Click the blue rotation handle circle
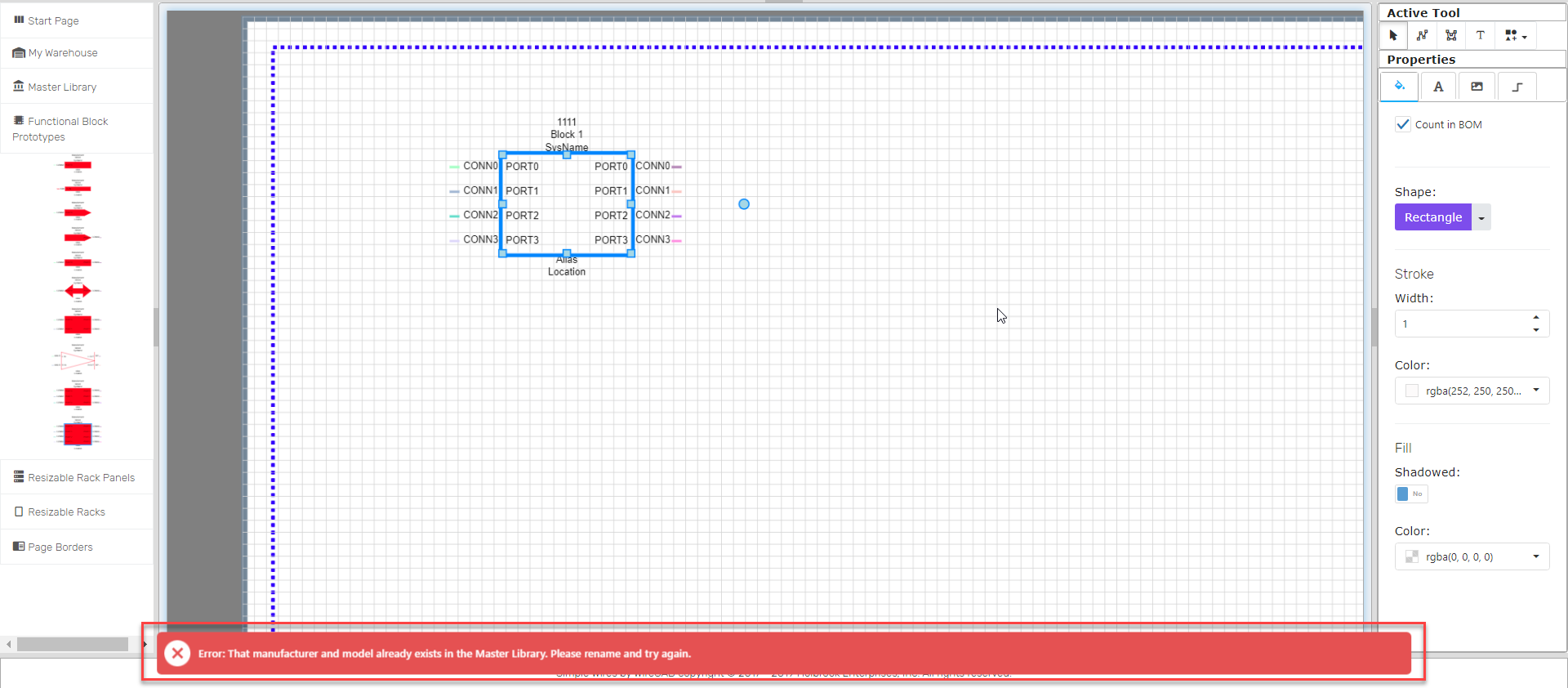This screenshot has width=1568, height=688. pos(744,204)
